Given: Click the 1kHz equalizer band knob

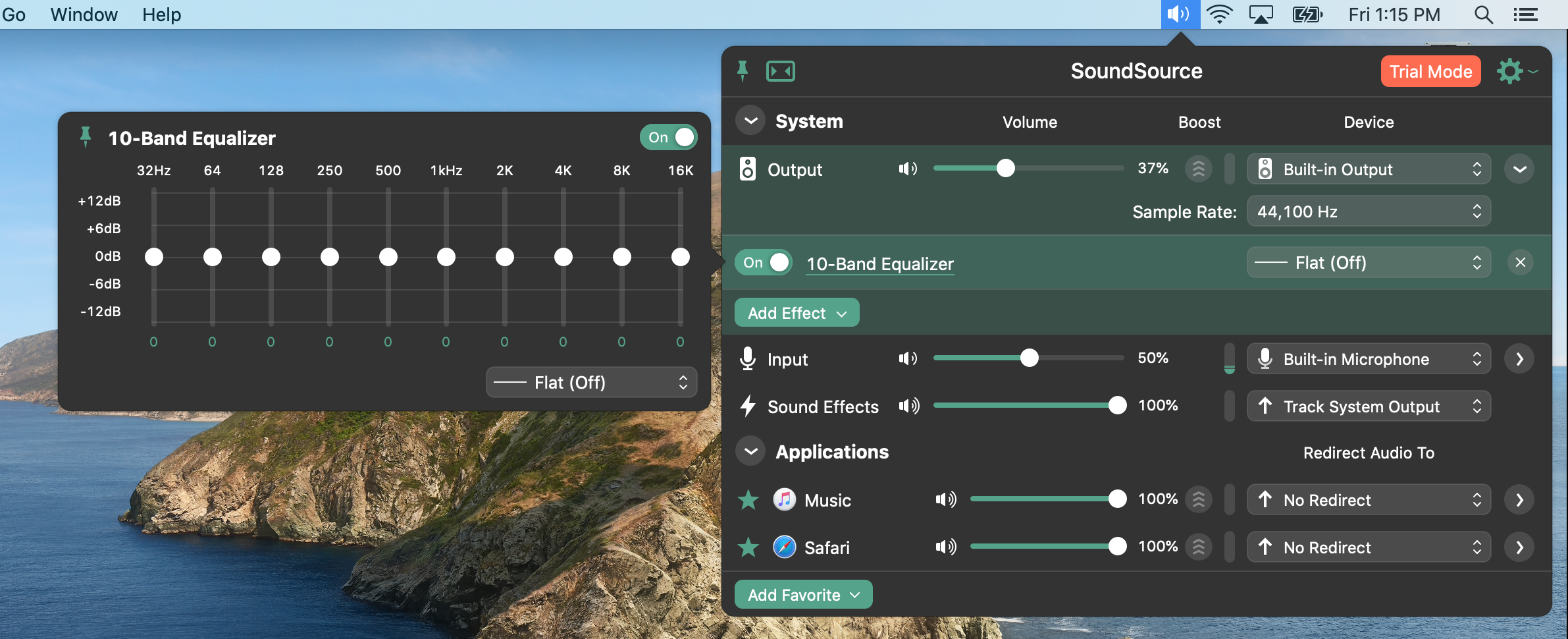Looking at the screenshot, I should tap(446, 257).
